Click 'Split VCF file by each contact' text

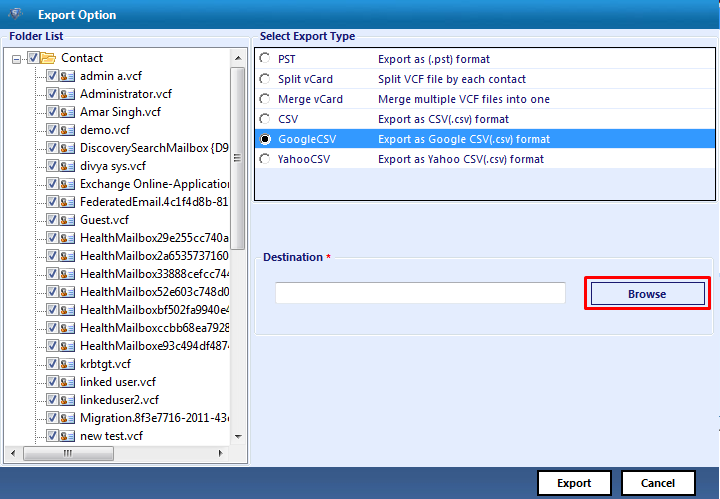tap(452, 79)
